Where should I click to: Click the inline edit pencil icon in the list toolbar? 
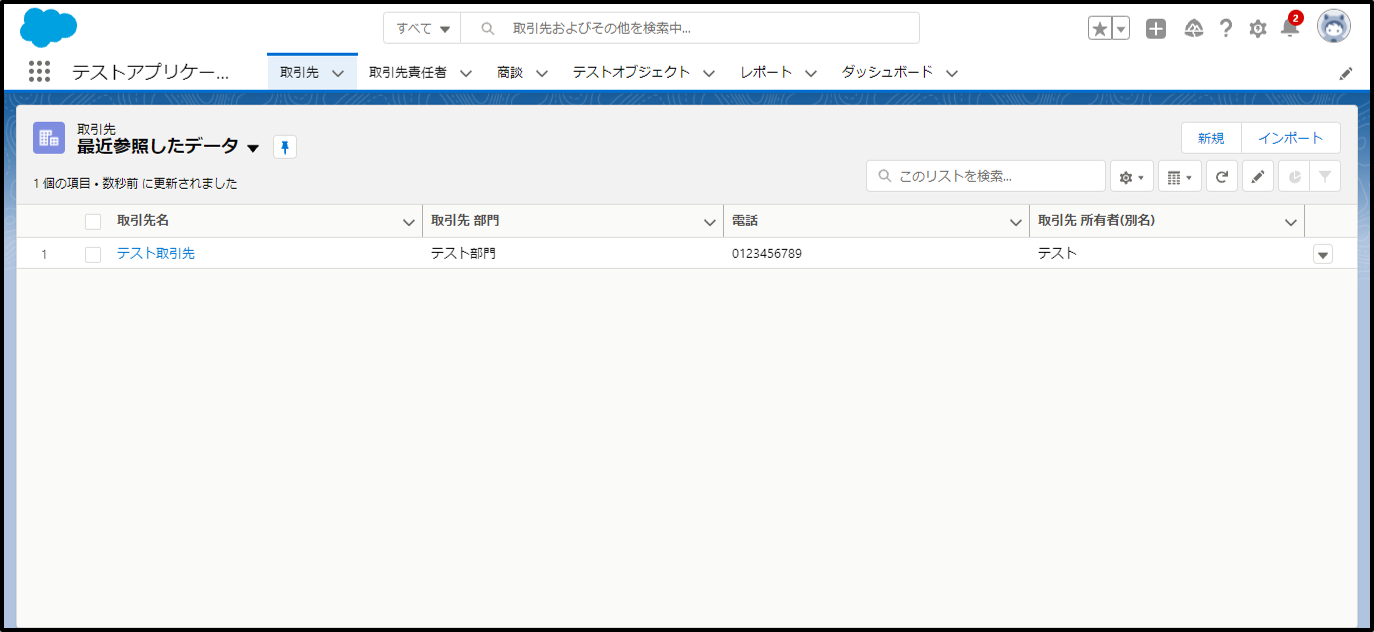(x=1257, y=177)
